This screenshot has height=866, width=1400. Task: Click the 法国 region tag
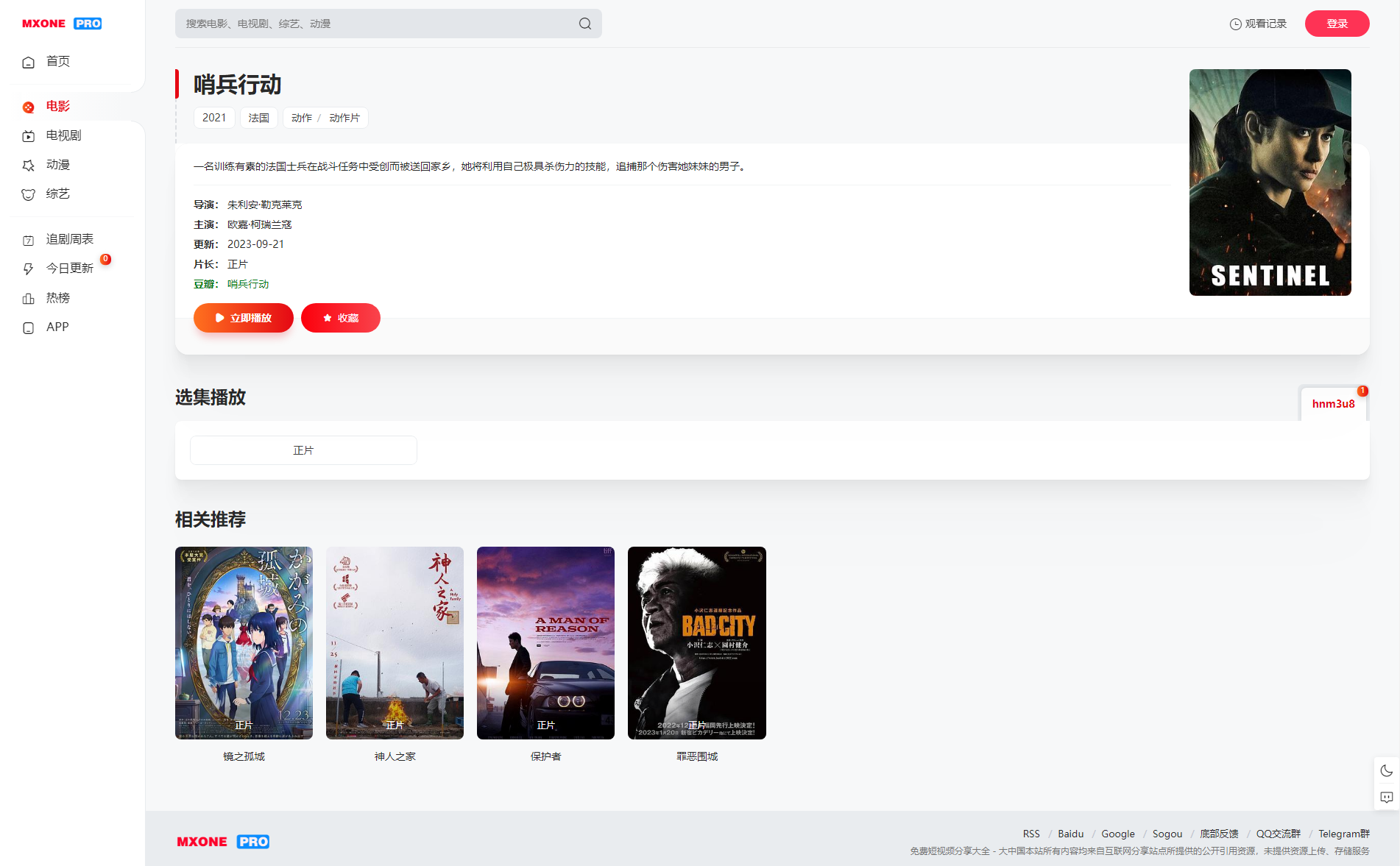point(258,118)
